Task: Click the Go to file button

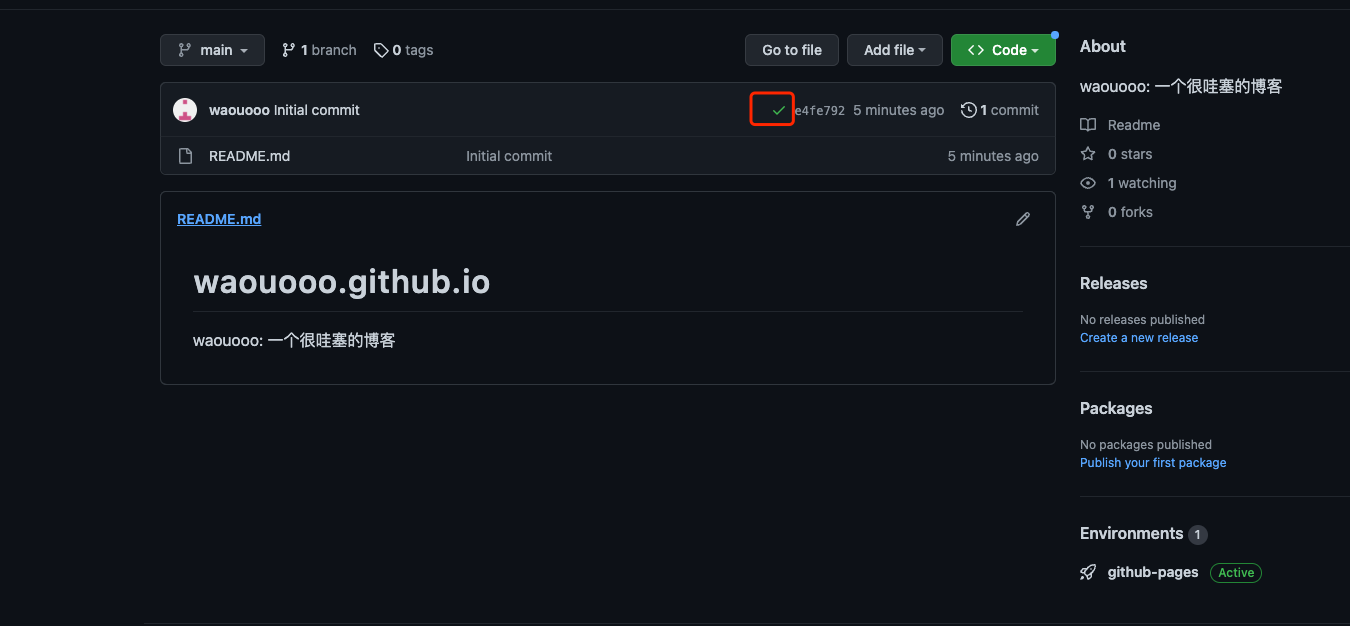Action: pos(792,50)
